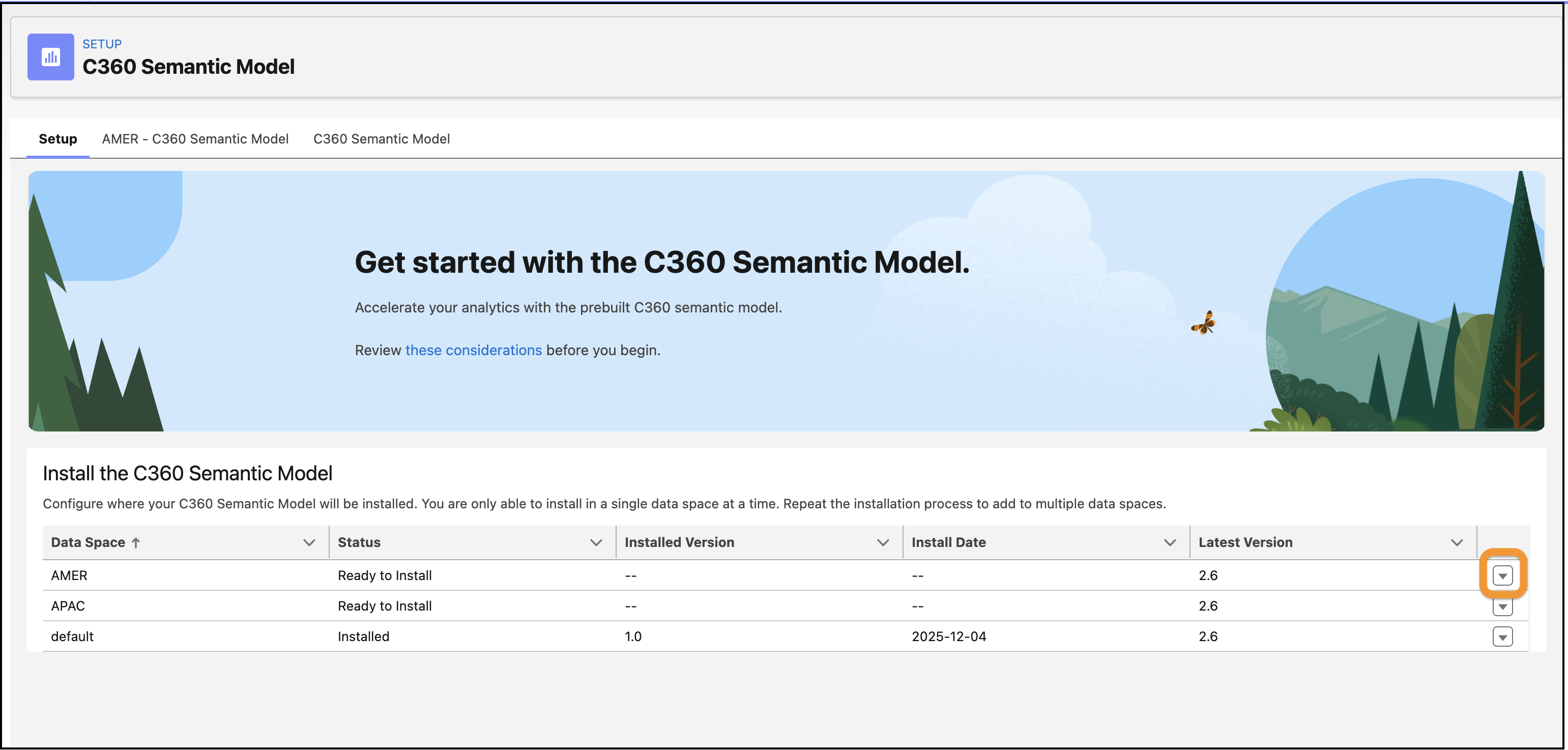Image resolution: width=1568 pixels, height=750 pixels.
Task: Click latest version 2.6 in APAC row
Action: click(1208, 605)
